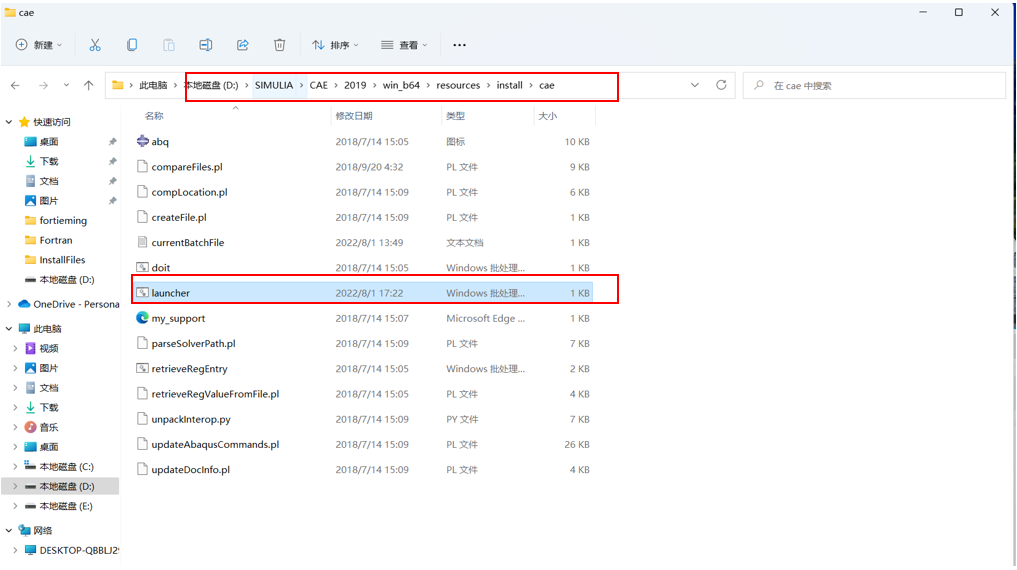Collapse the Quick access (快速访问) tree
The height and width of the screenshot is (570, 1017).
[8, 122]
